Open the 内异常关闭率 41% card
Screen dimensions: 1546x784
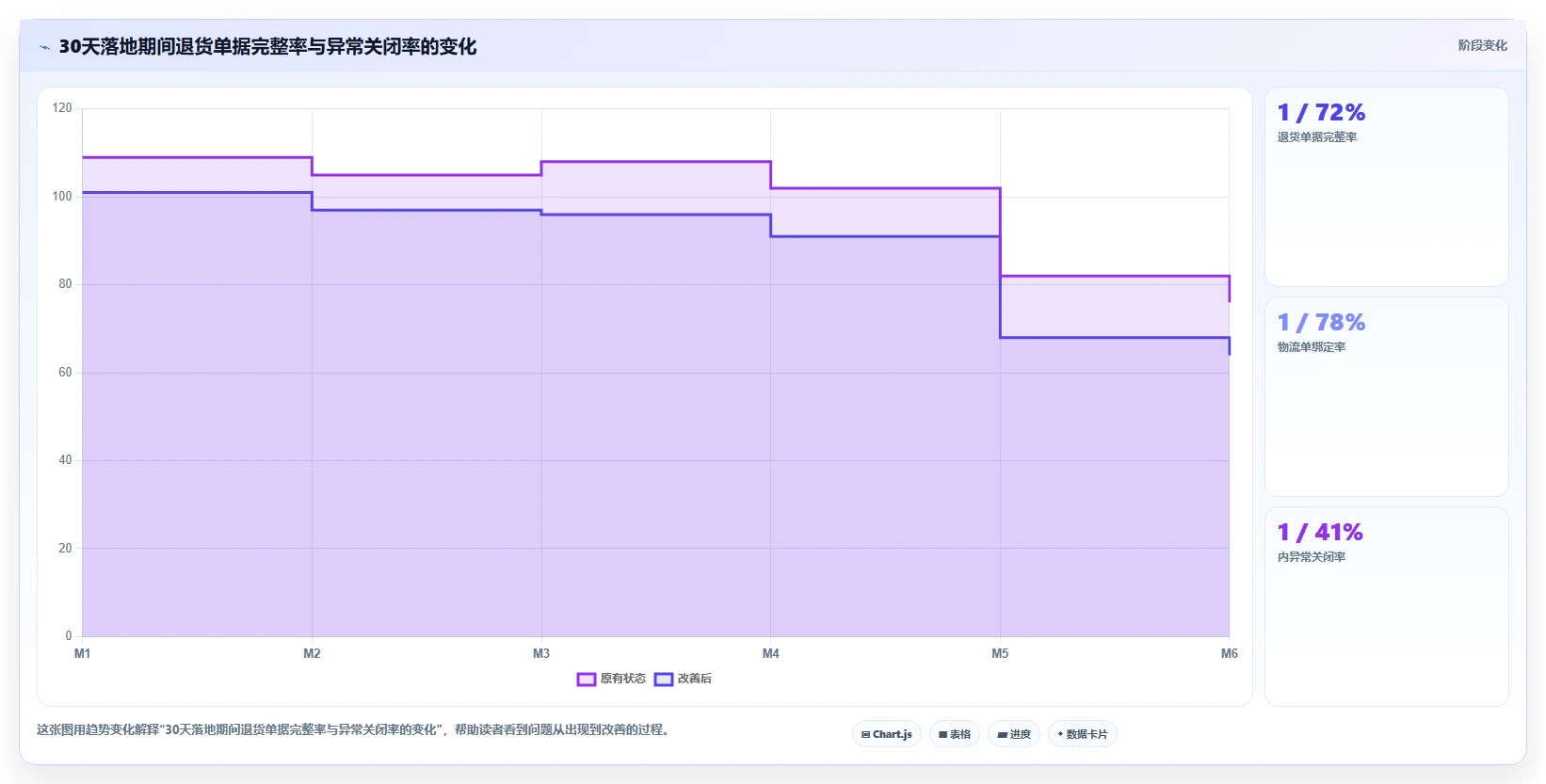(1386, 606)
